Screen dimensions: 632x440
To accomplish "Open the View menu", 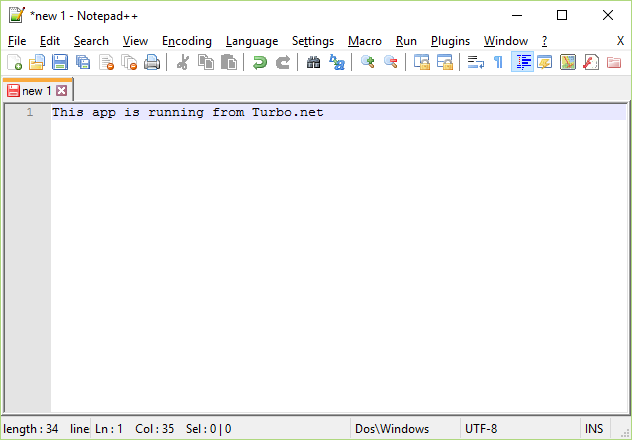I will point(135,41).
